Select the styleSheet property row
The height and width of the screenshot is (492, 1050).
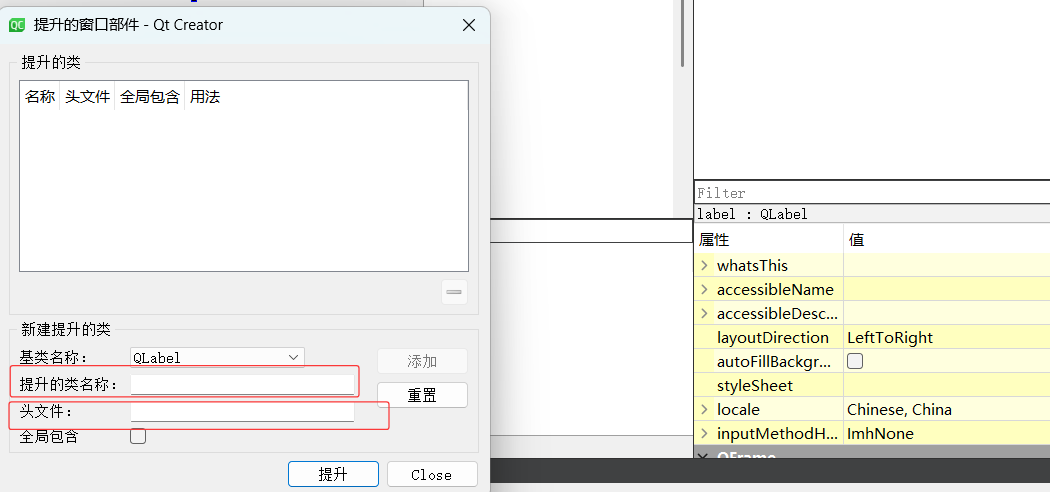click(872, 386)
